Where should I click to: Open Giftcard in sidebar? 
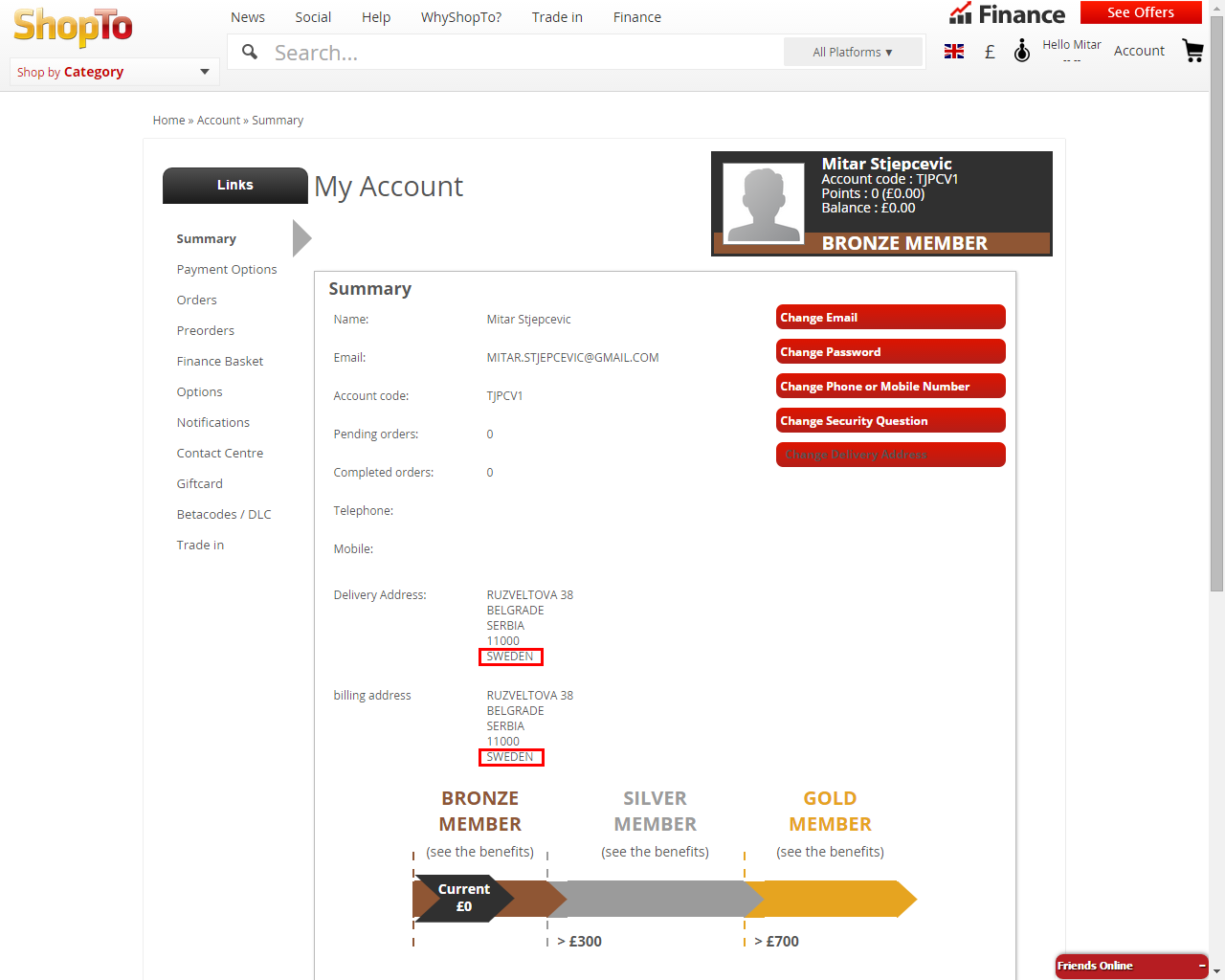(x=199, y=484)
